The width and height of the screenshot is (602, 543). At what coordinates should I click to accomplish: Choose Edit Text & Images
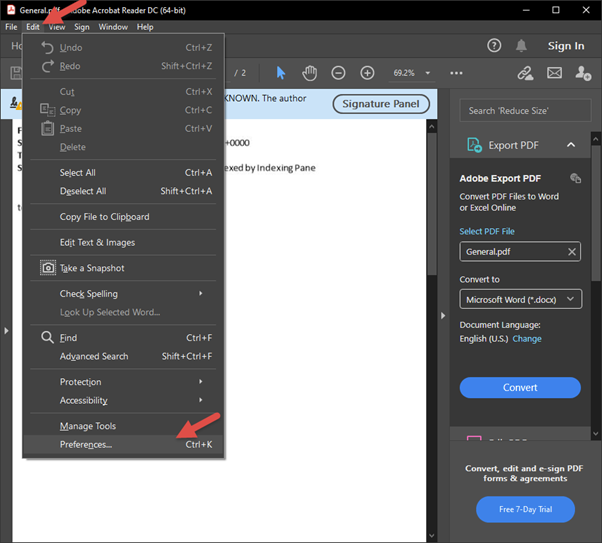pos(123,242)
